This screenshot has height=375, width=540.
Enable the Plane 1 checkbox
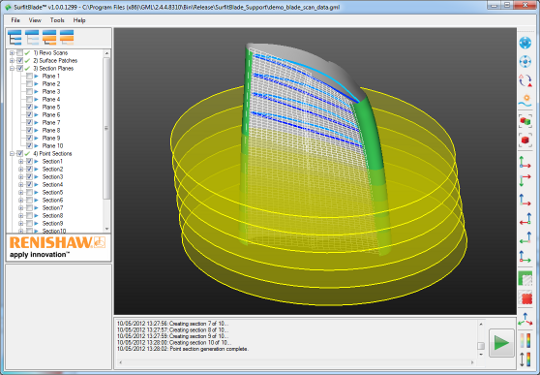pyautogui.click(x=29, y=76)
